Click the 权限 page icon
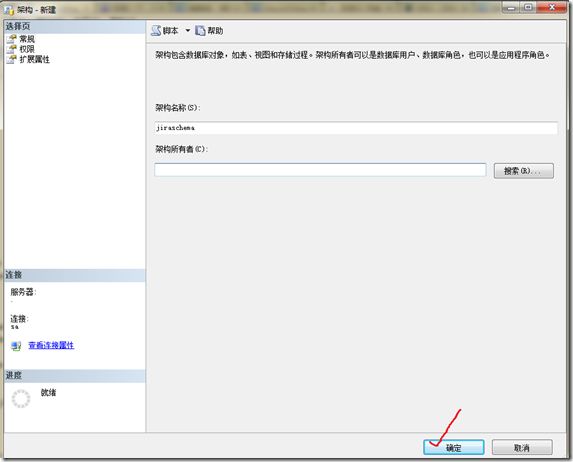Image resolution: width=573 pixels, height=462 pixels. tap(12, 49)
